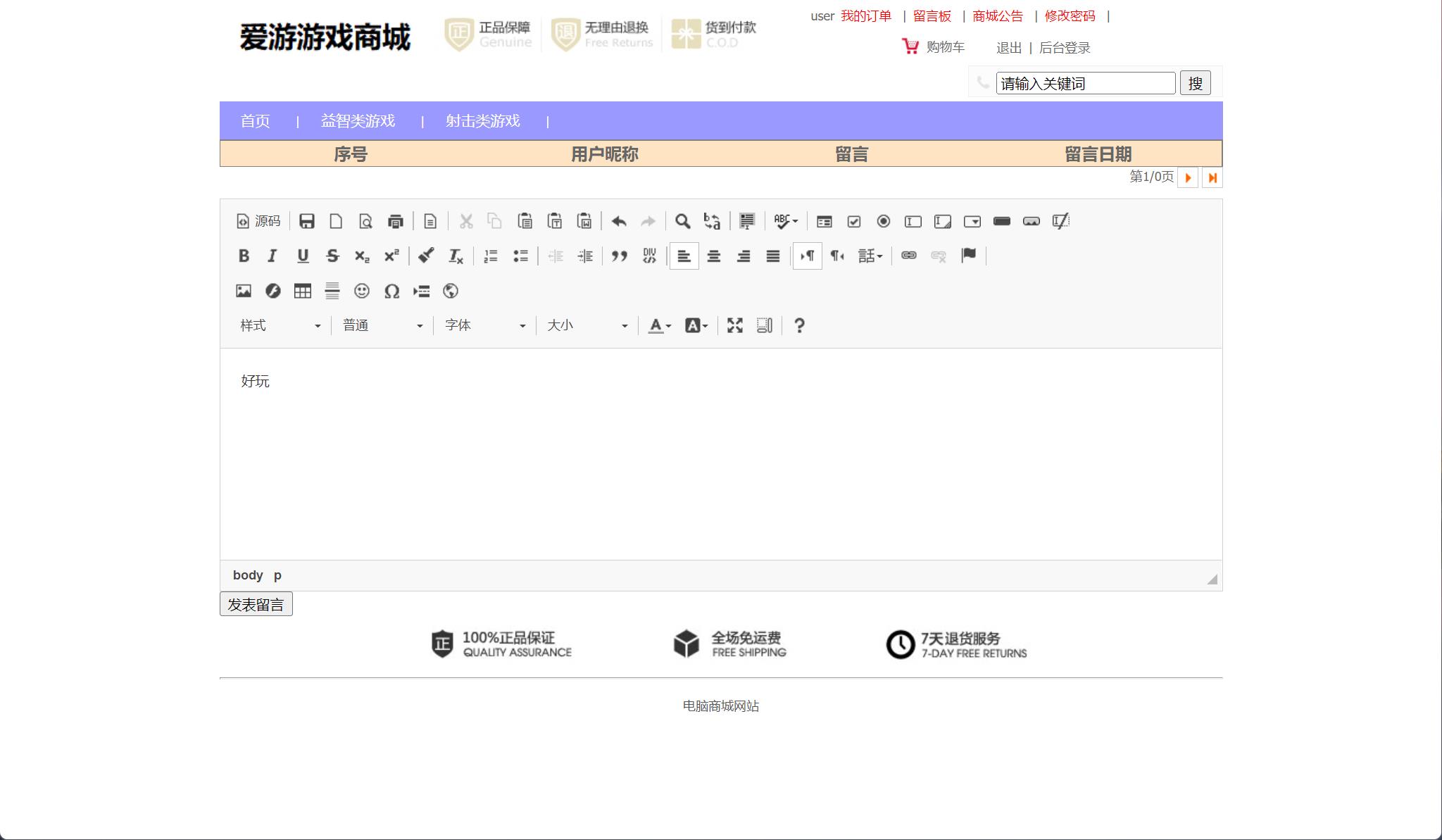Insert a smiley face emoticon
The image size is (1442, 840).
click(x=362, y=291)
